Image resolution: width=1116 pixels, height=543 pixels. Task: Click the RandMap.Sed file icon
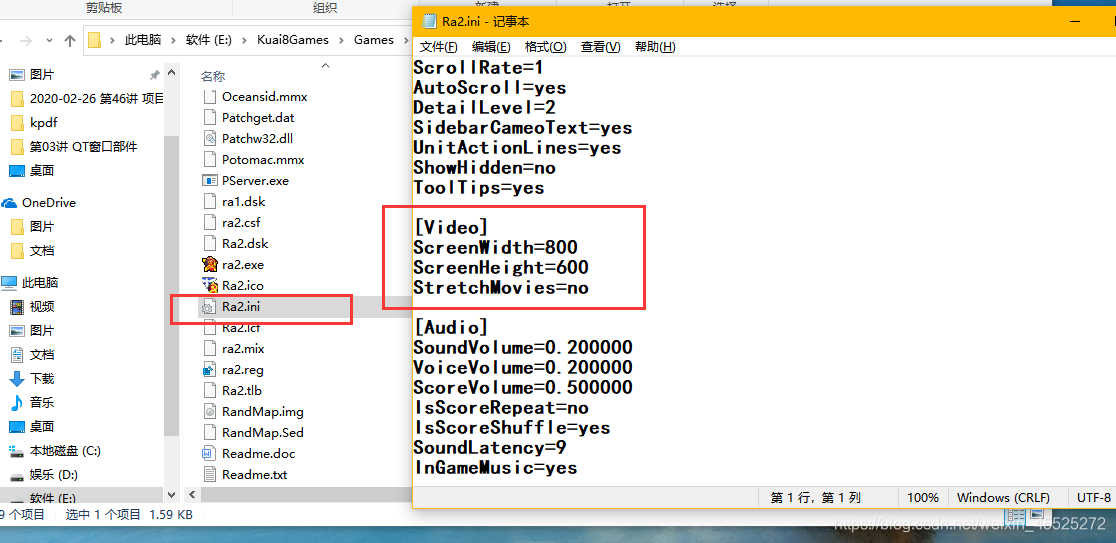(x=209, y=433)
